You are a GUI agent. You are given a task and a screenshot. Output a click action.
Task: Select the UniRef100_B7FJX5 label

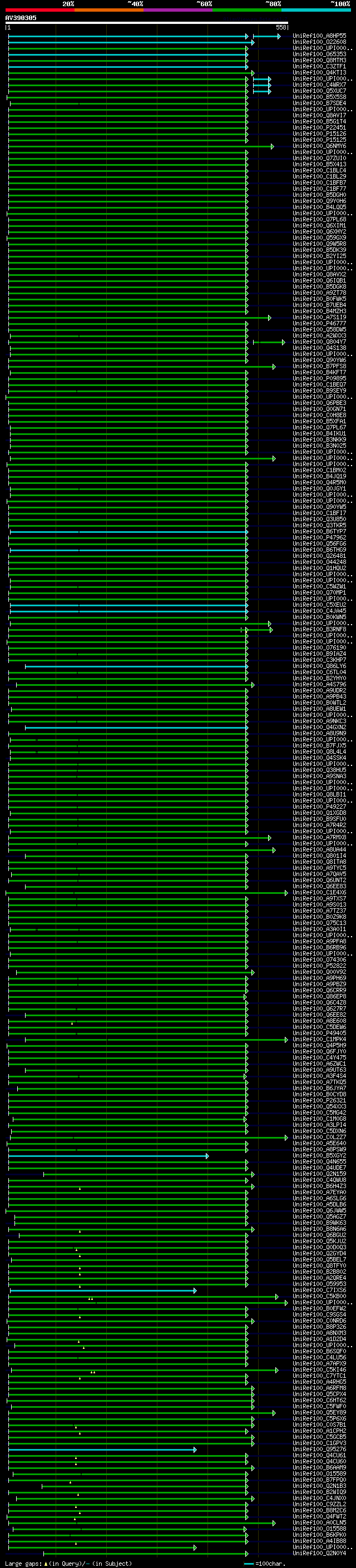click(319, 746)
